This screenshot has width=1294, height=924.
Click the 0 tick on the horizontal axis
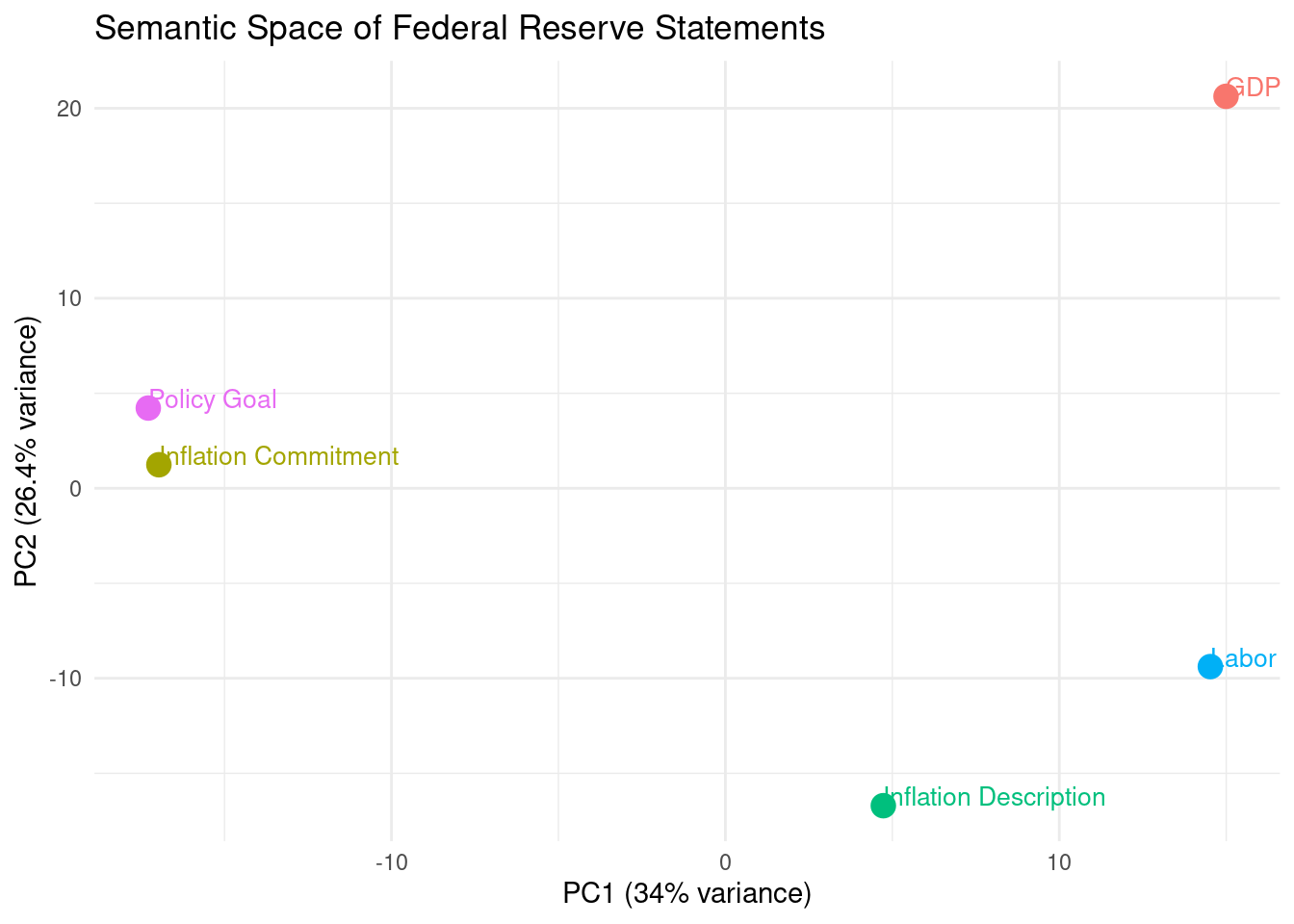(725, 862)
